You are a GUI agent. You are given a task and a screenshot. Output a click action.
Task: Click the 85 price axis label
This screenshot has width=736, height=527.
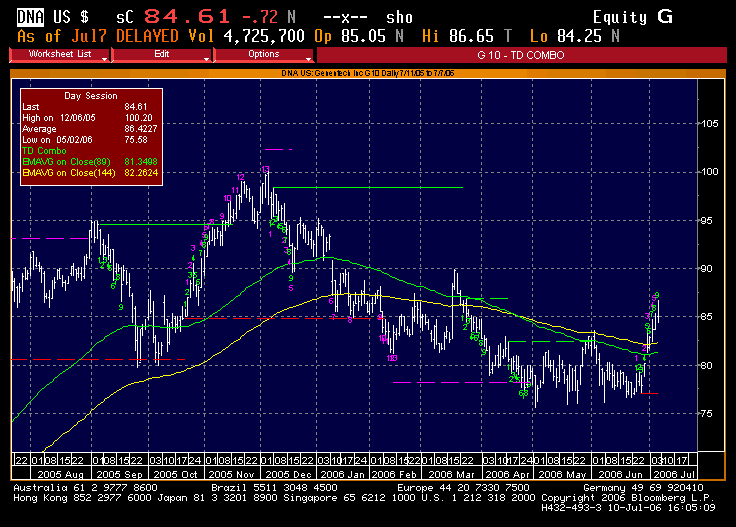coord(707,317)
